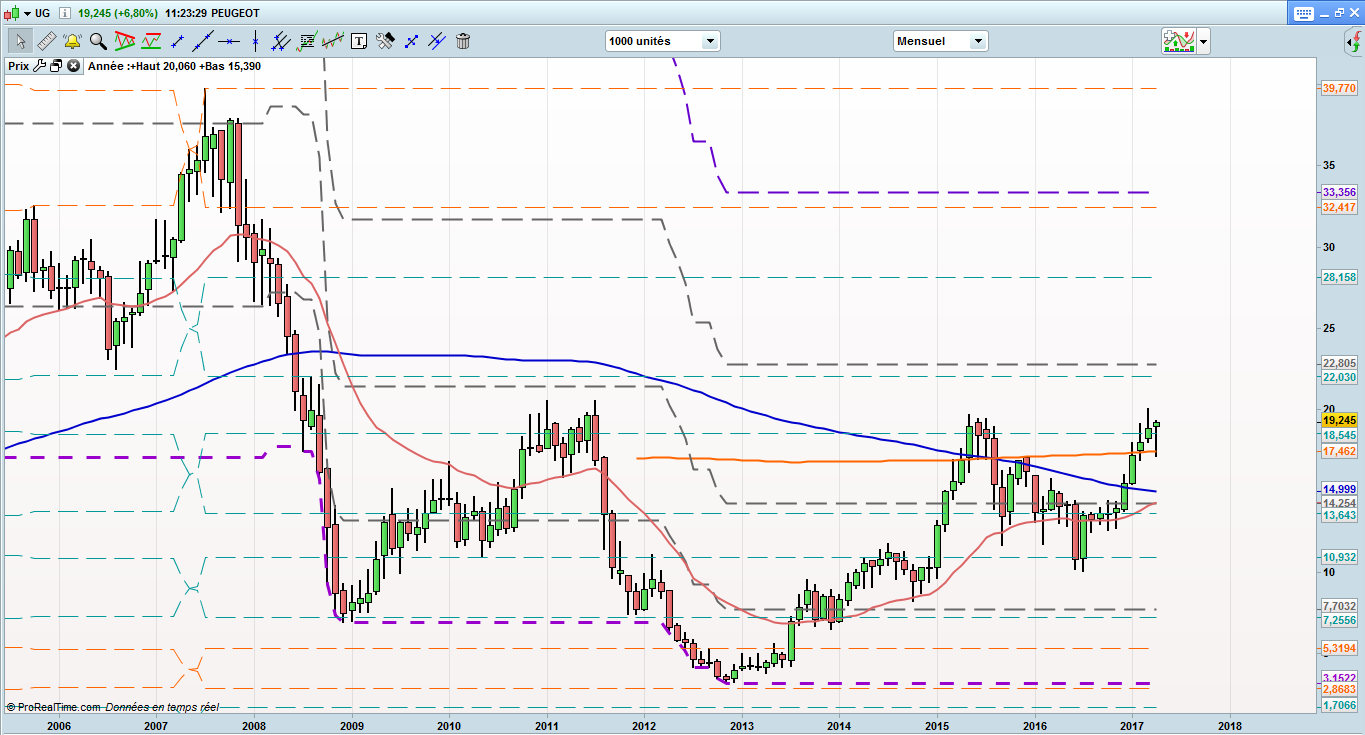This screenshot has height=735, width=1365.
Task: Click the Année Haut 20,060 Bas 15,390 readout
Action: pos(175,66)
